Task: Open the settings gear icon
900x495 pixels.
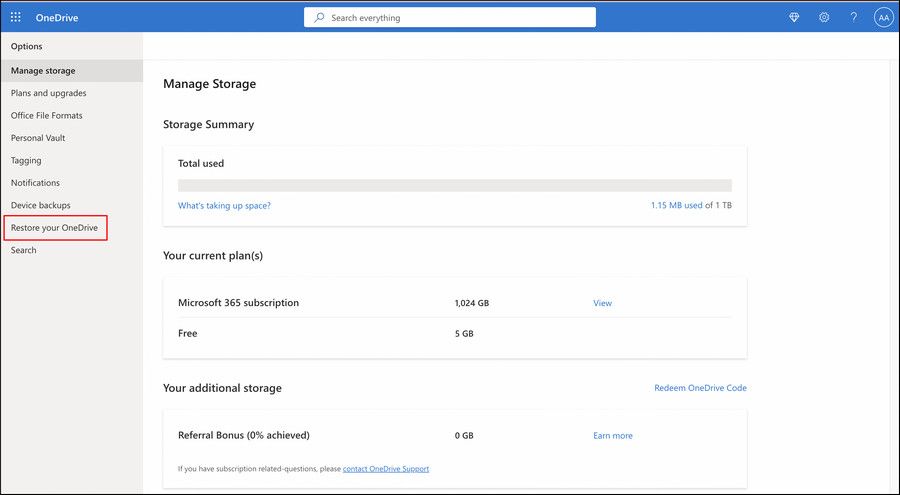Action: click(824, 18)
